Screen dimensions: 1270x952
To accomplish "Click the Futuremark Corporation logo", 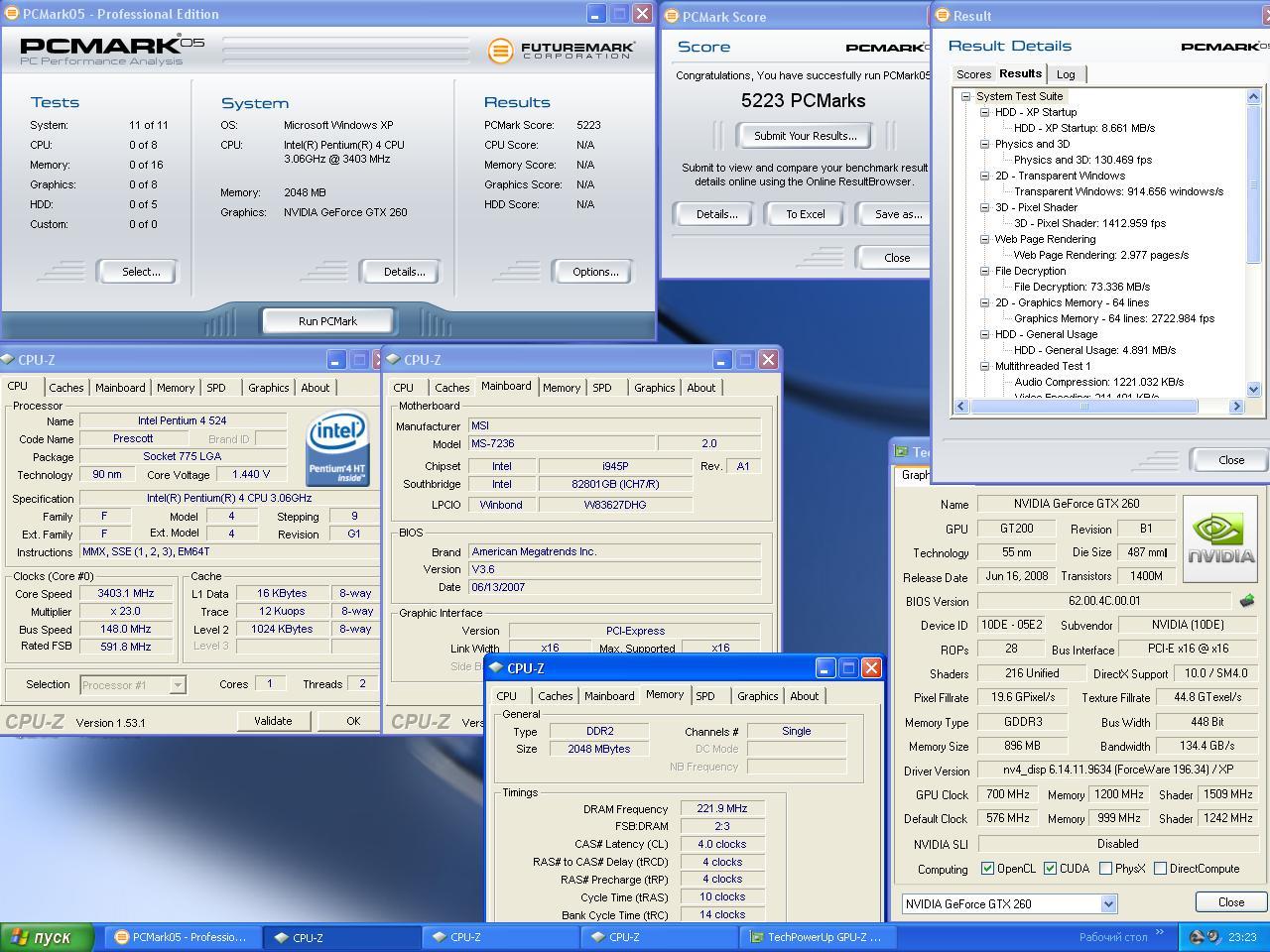I will tap(562, 50).
